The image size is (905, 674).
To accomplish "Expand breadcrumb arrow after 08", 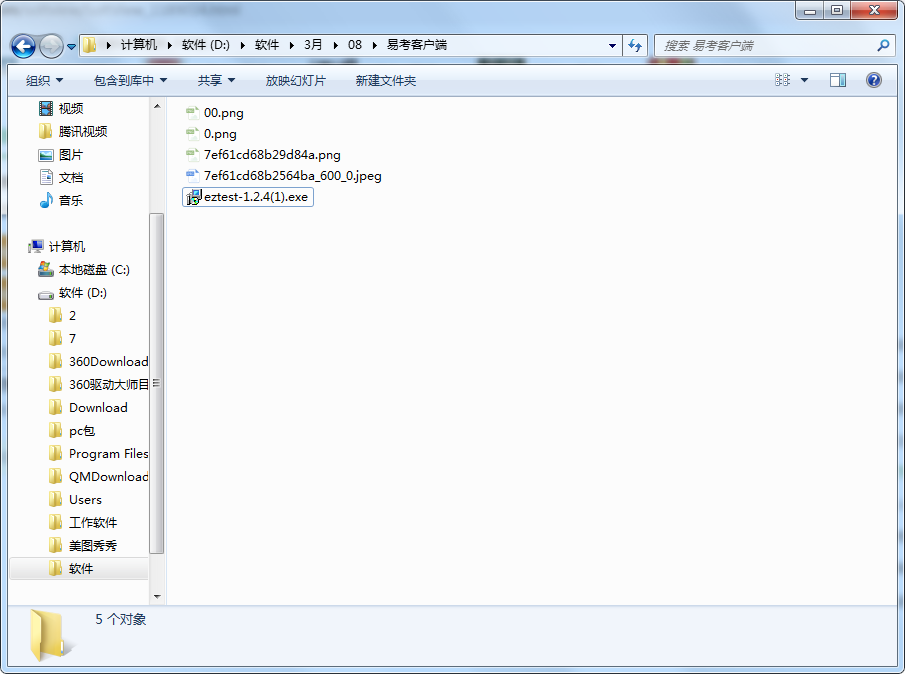I will 374,45.
